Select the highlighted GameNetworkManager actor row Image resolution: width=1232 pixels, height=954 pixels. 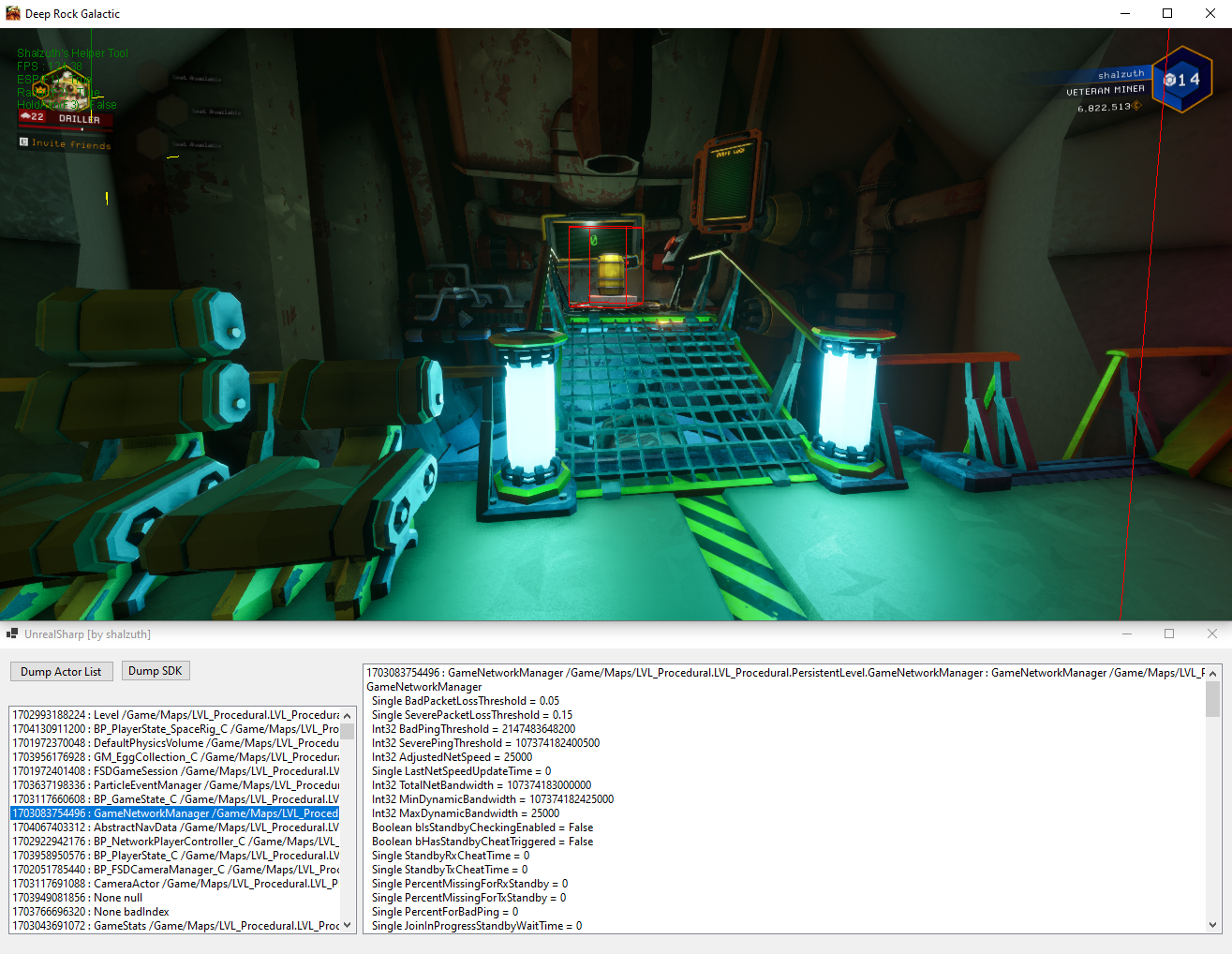pyautogui.click(x=174, y=813)
